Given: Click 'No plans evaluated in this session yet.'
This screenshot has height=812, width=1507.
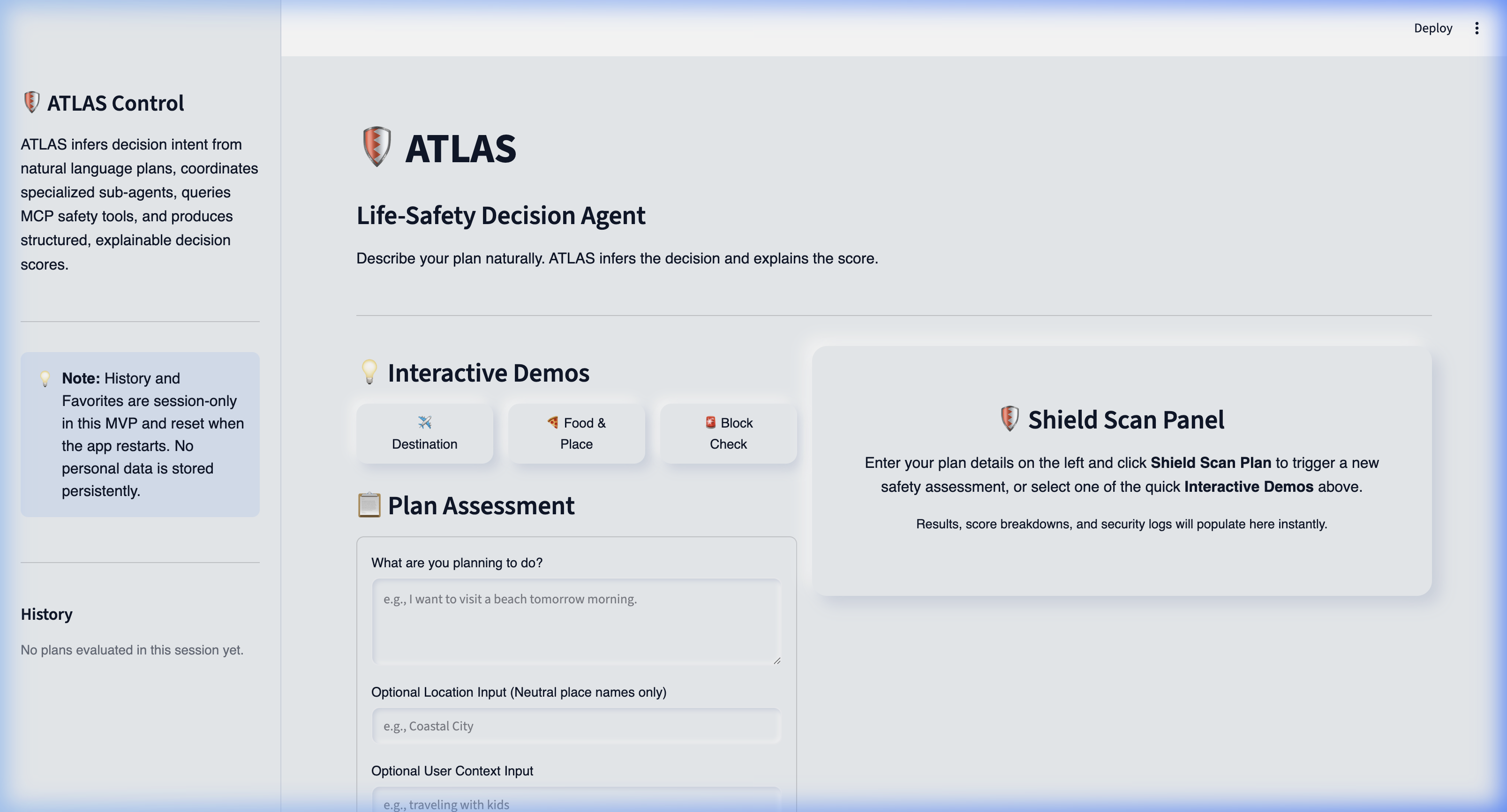Looking at the screenshot, I should [x=132, y=650].
